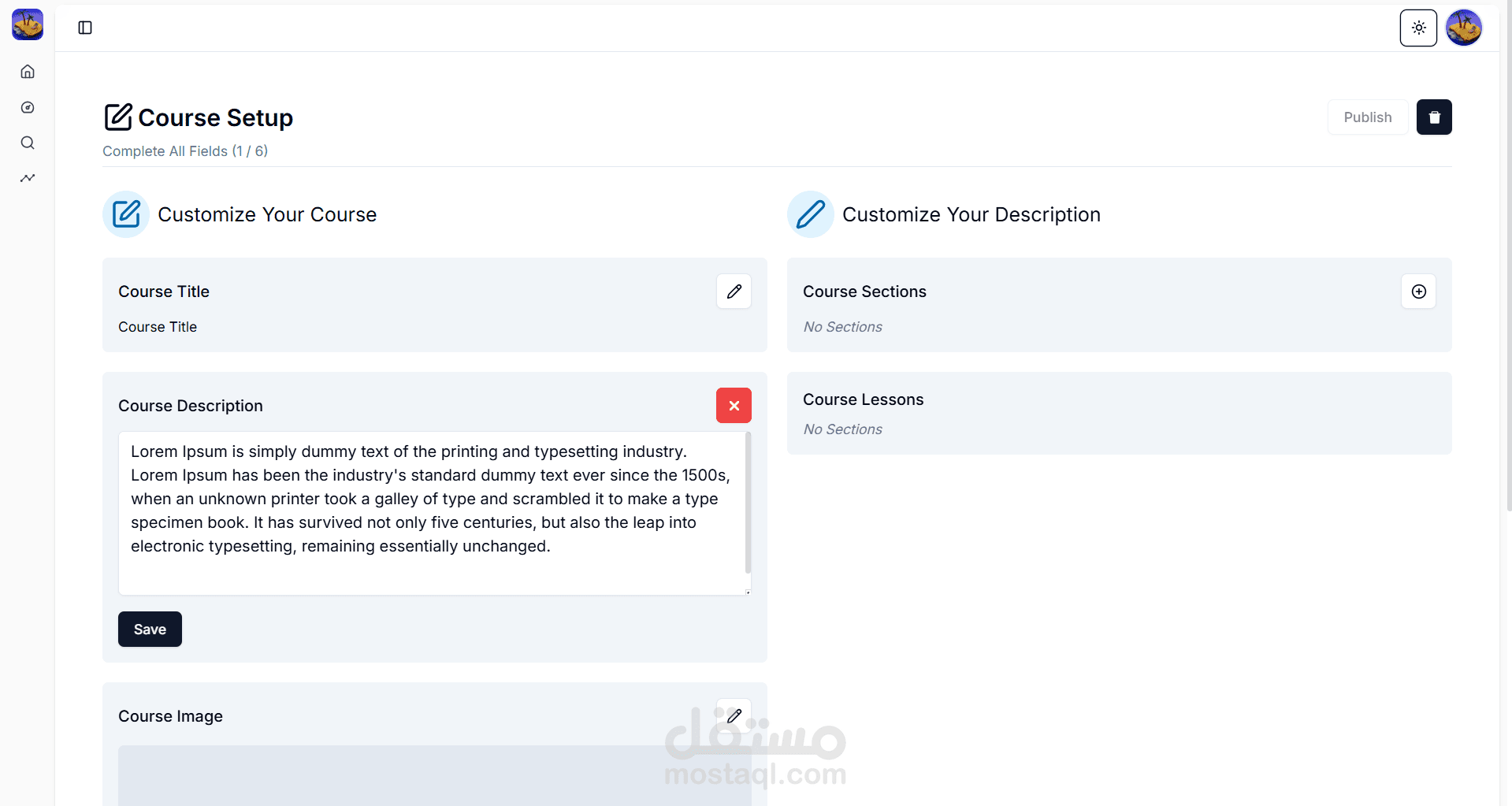Cancel editing Course Description with red X
The height and width of the screenshot is (806, 1512).
click(734, 406)
